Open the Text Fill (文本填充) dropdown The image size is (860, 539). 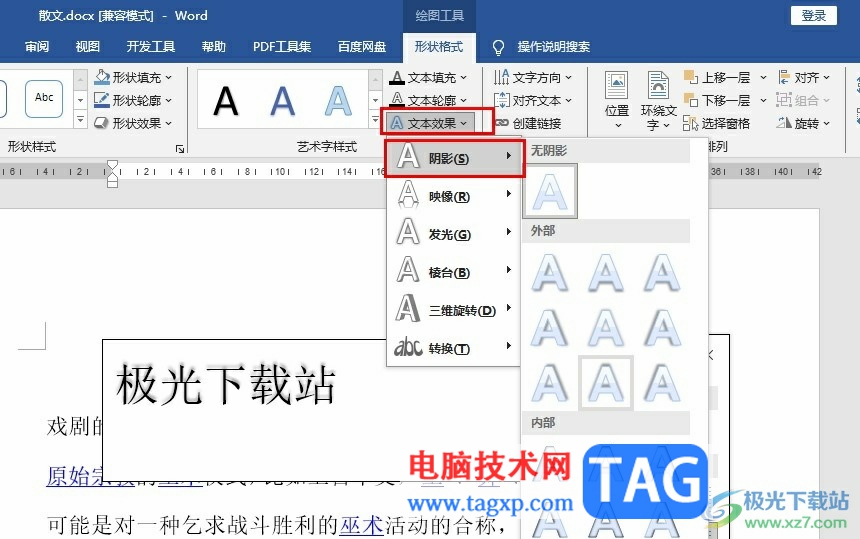428,78
